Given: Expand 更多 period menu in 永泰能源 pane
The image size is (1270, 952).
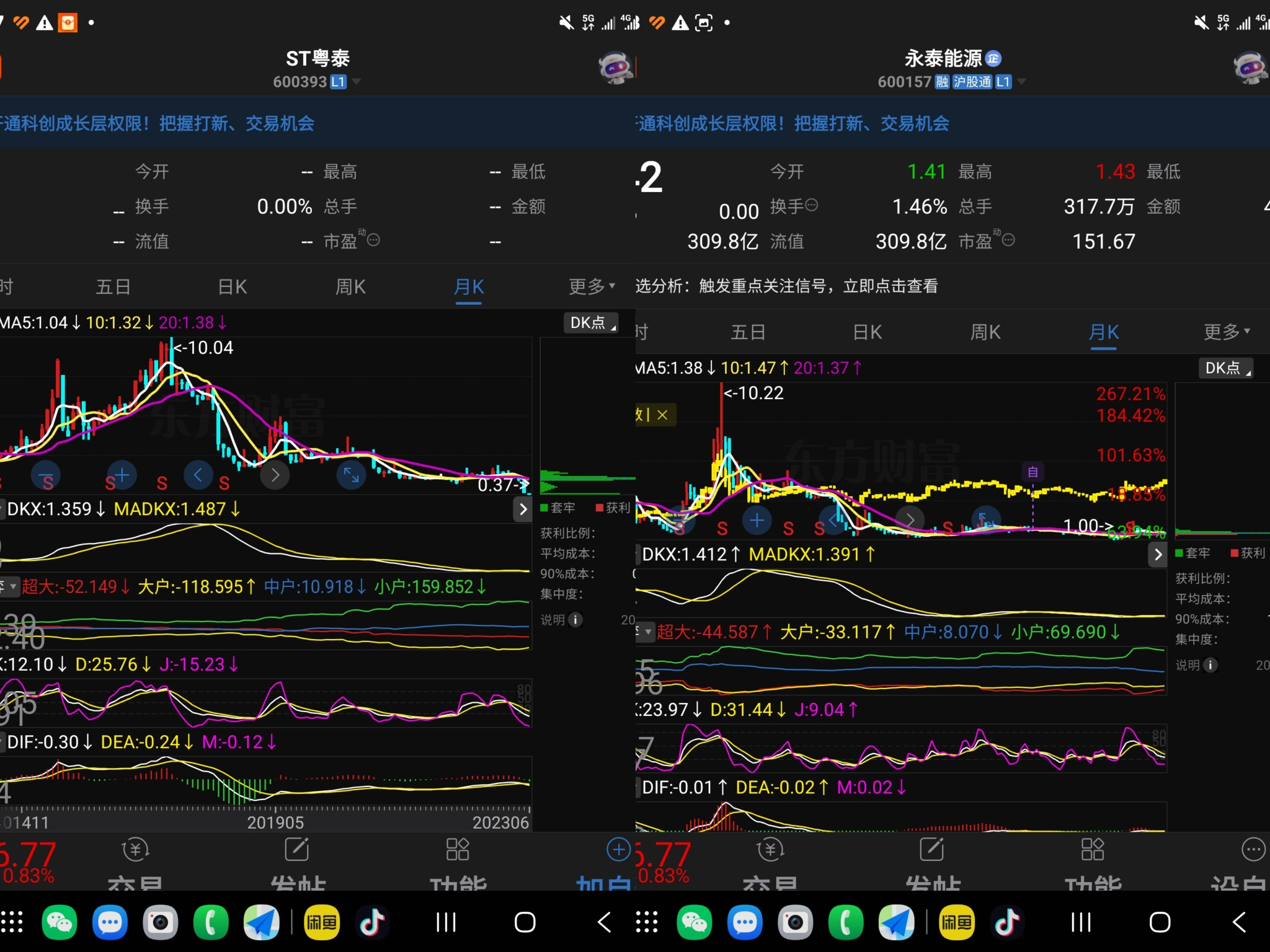Looking at the screenshot, I should point(1227,332).
